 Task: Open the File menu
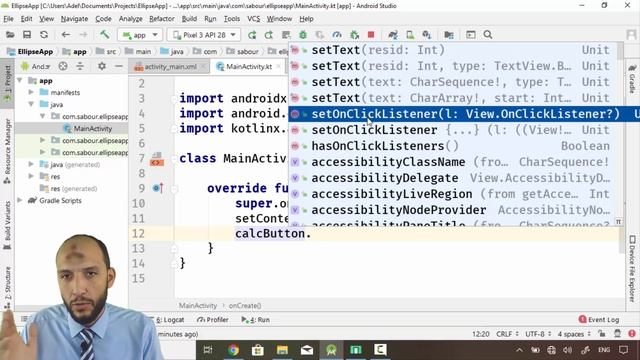8,19
